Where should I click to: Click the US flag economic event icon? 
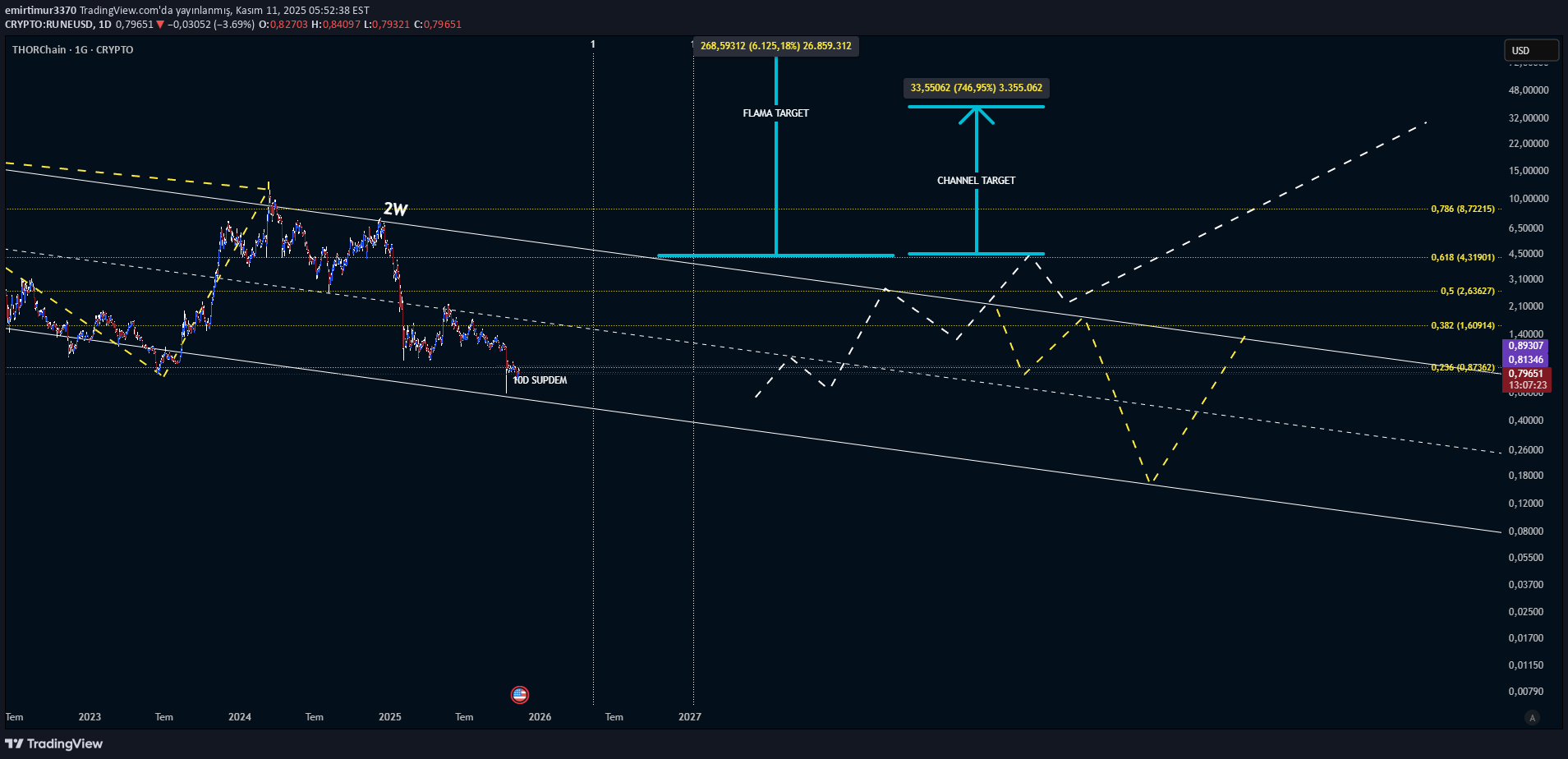[x=519, y=695]
